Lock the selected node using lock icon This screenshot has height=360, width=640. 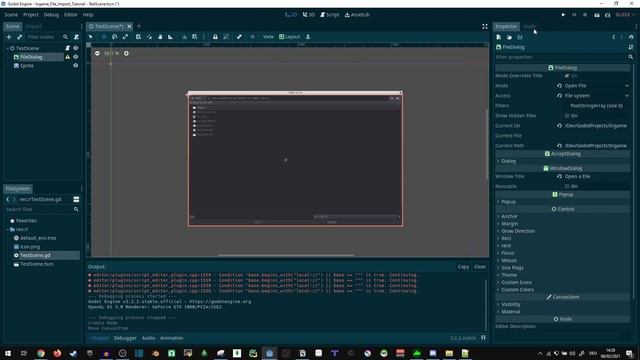pos(215,37)
